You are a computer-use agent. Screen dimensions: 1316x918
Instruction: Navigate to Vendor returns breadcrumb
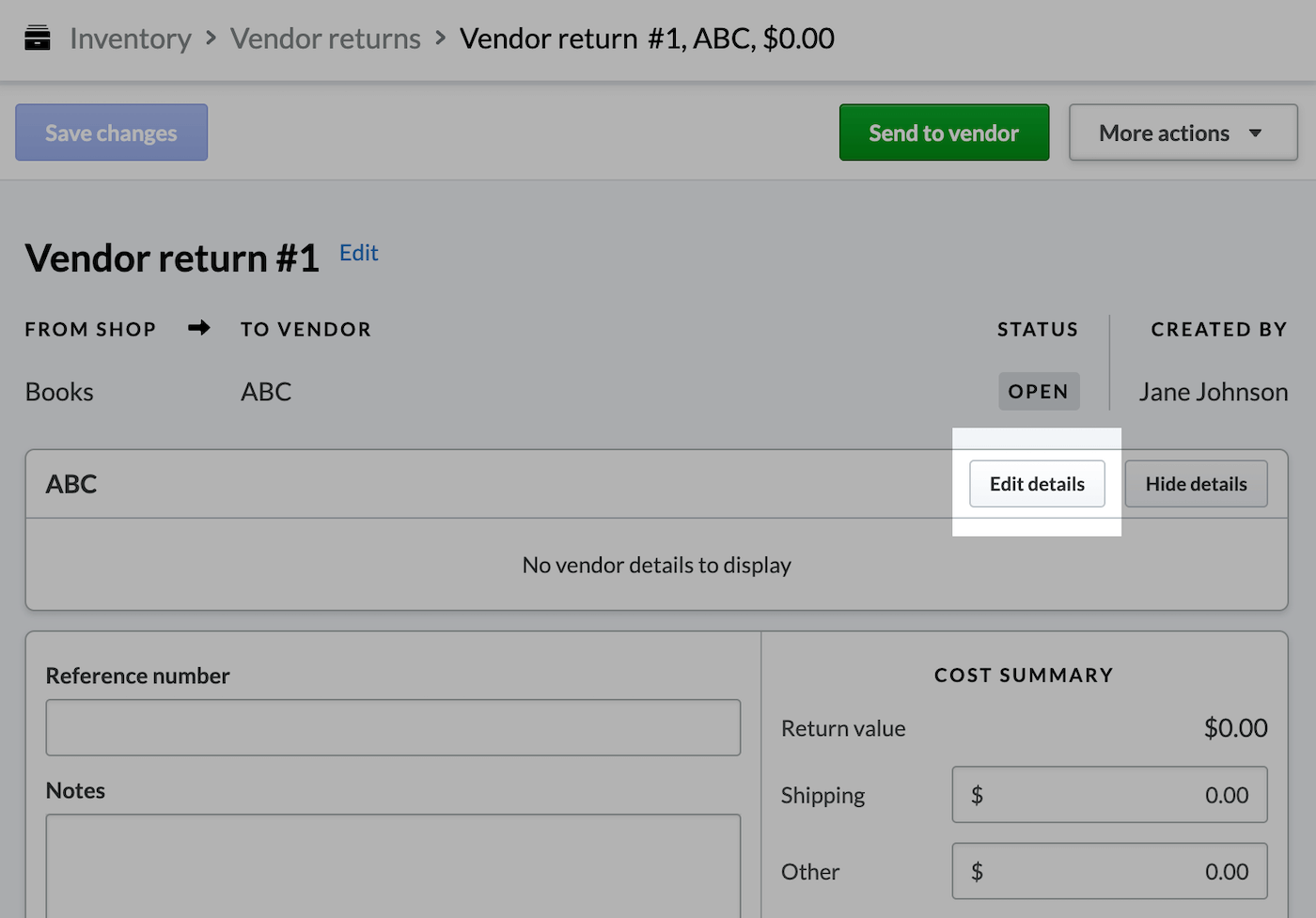point(325,38)
